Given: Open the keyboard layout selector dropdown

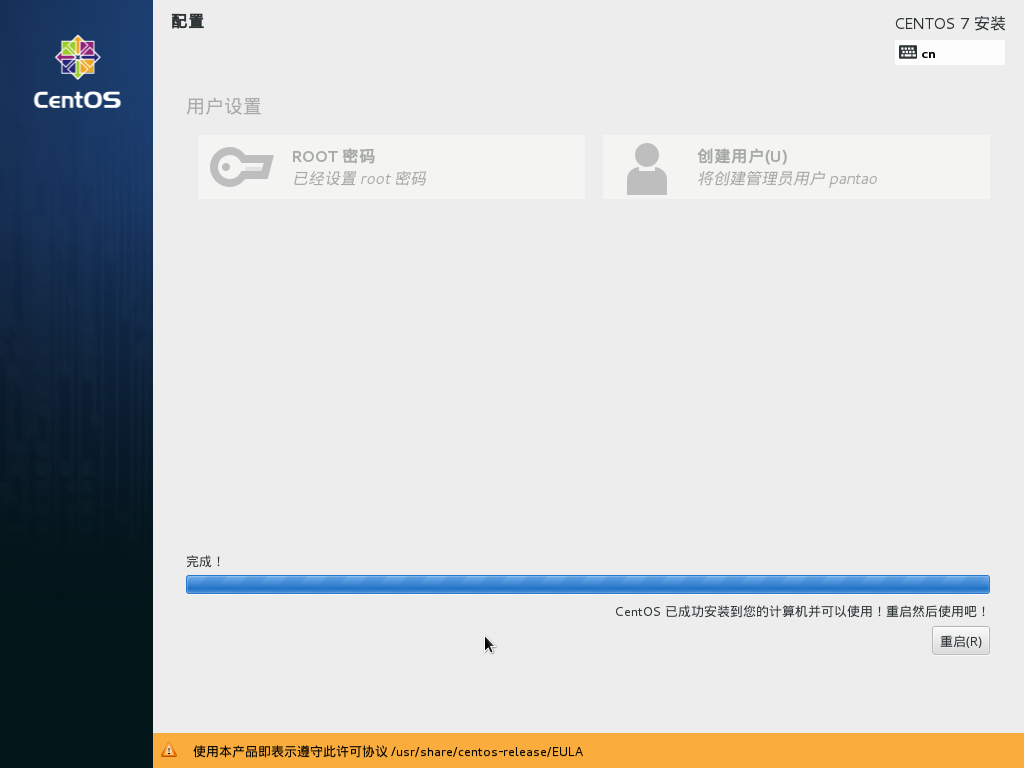Looking at the screenshot, I should pos(949,52).
